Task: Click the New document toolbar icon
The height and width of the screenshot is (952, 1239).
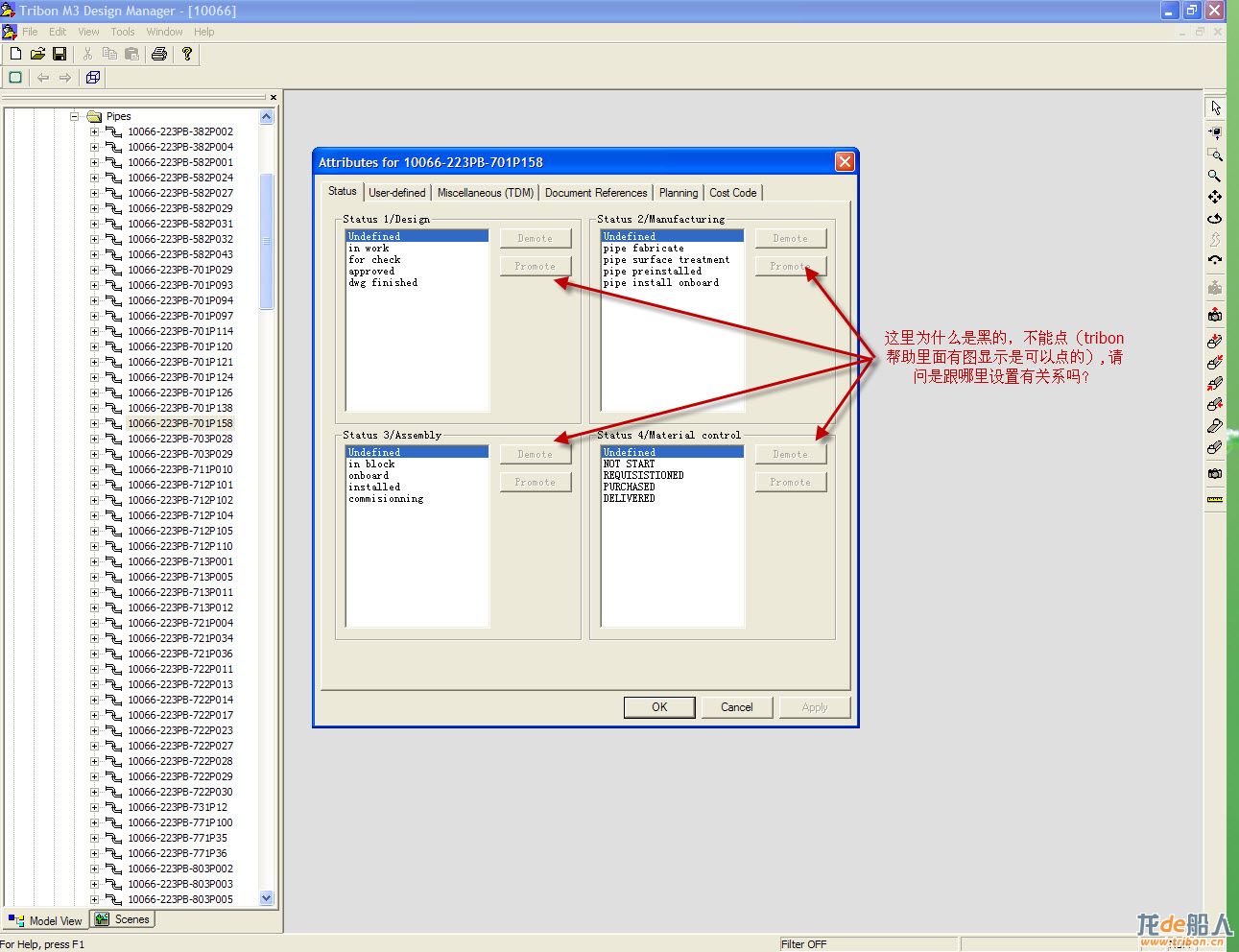Action: pyautogui.click(x=15, y=54)
